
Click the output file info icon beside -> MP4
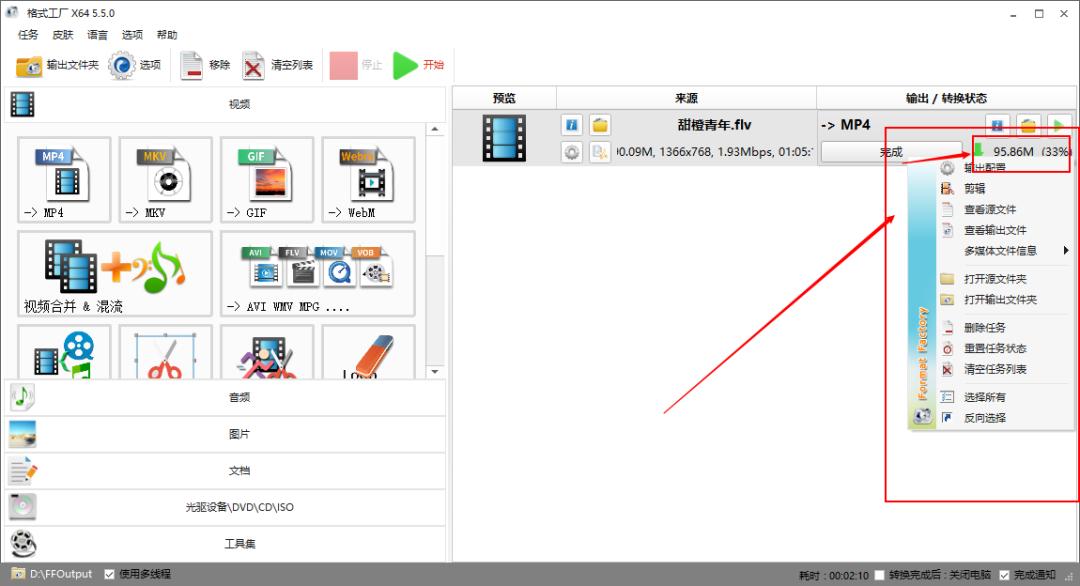click(997, 125)
